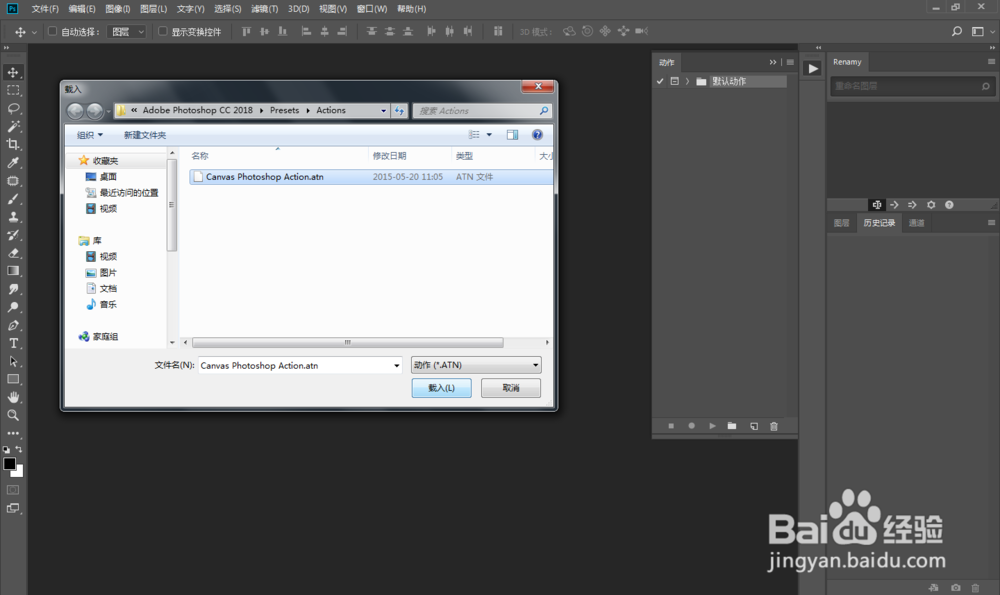1000x595 pixels.
Task: Toggle dialog box icon for 默认动作
Action: pyautogui.click(x=674, y=81)
